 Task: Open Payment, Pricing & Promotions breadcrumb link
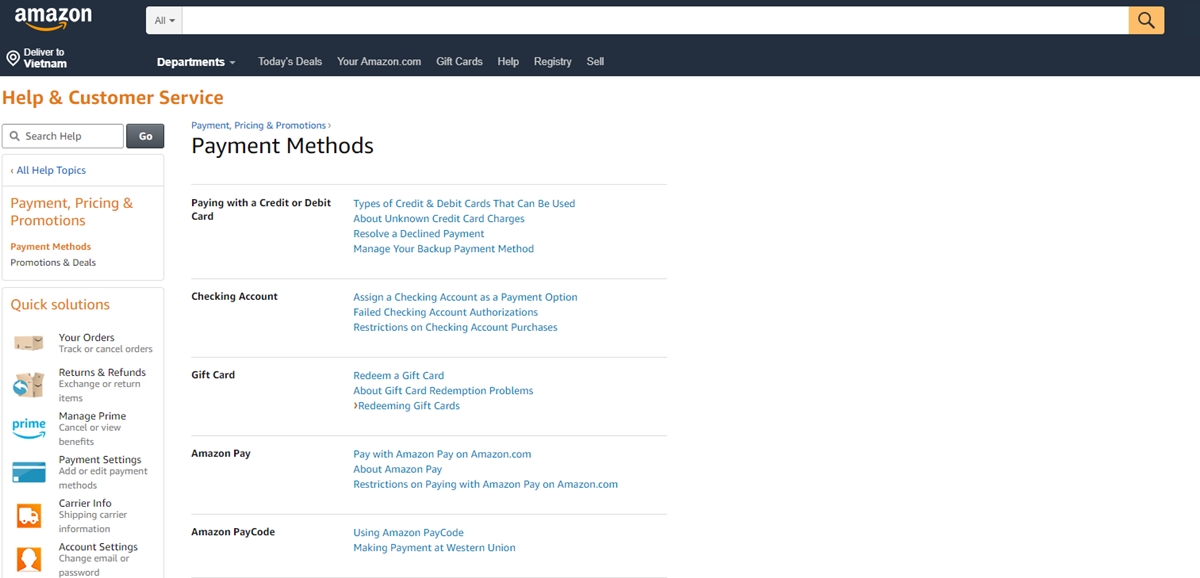[x=258, y=125]
